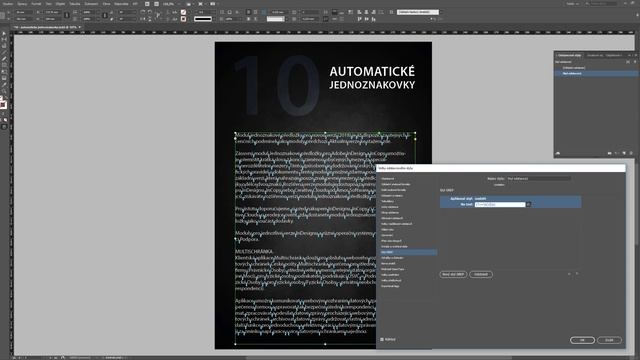Select the Selection tool in the left toolbox
Viewport: 640px width, 360px height.
click(4, 33)
